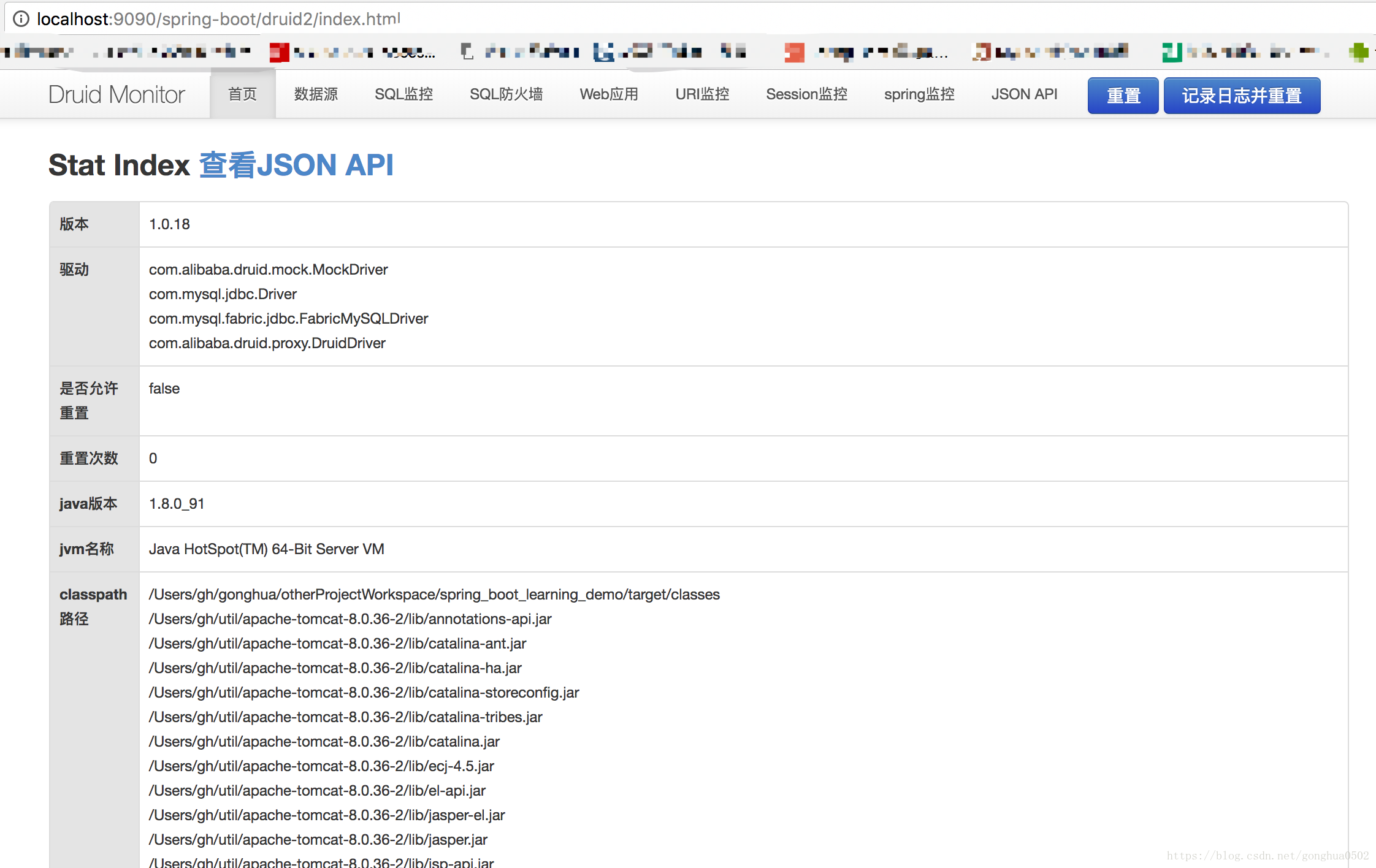Image resolution: width=1376 pixels, height=868 pixels.
Task: Open the 查看JSON API link
Action: pos(296,165)
